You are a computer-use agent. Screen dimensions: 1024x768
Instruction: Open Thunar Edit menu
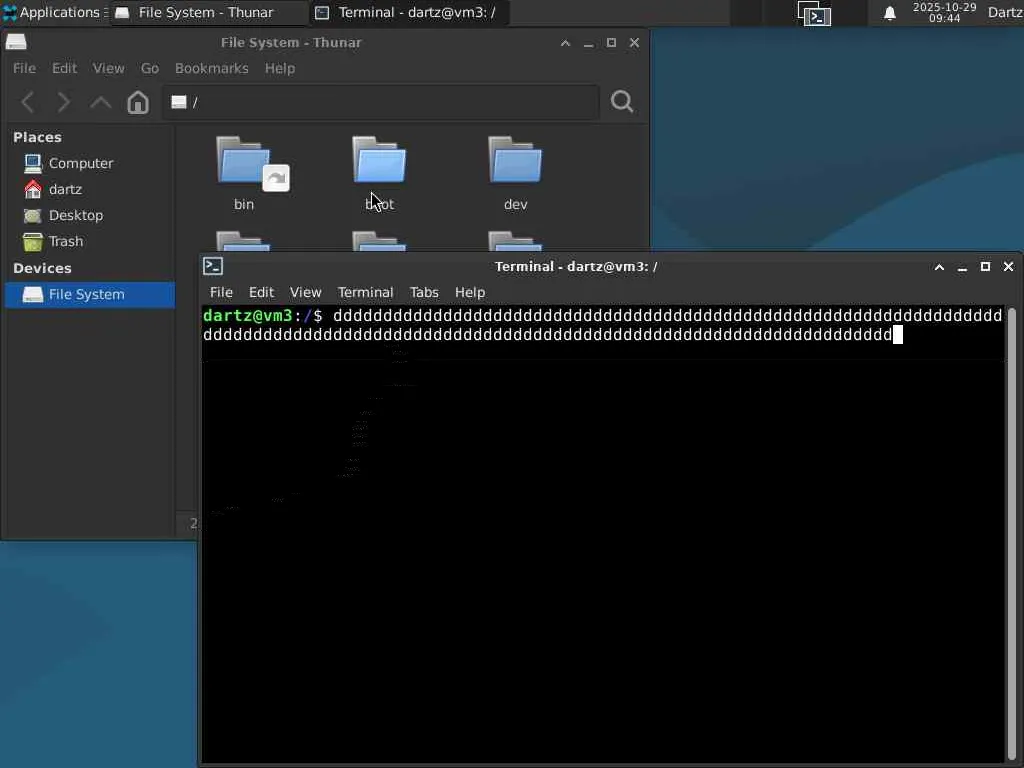64,68
